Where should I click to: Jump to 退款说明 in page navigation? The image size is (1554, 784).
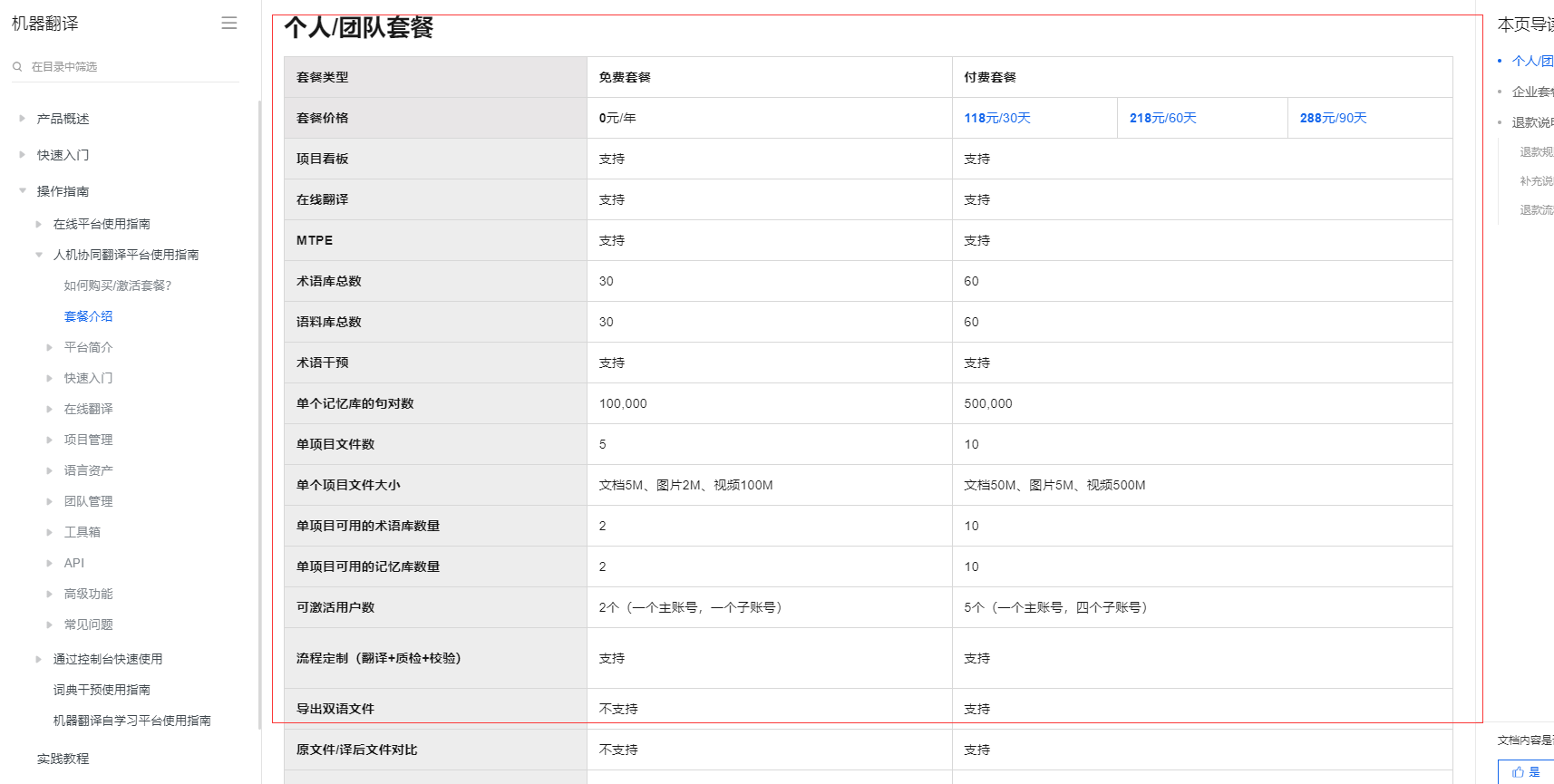[1532, 122]
